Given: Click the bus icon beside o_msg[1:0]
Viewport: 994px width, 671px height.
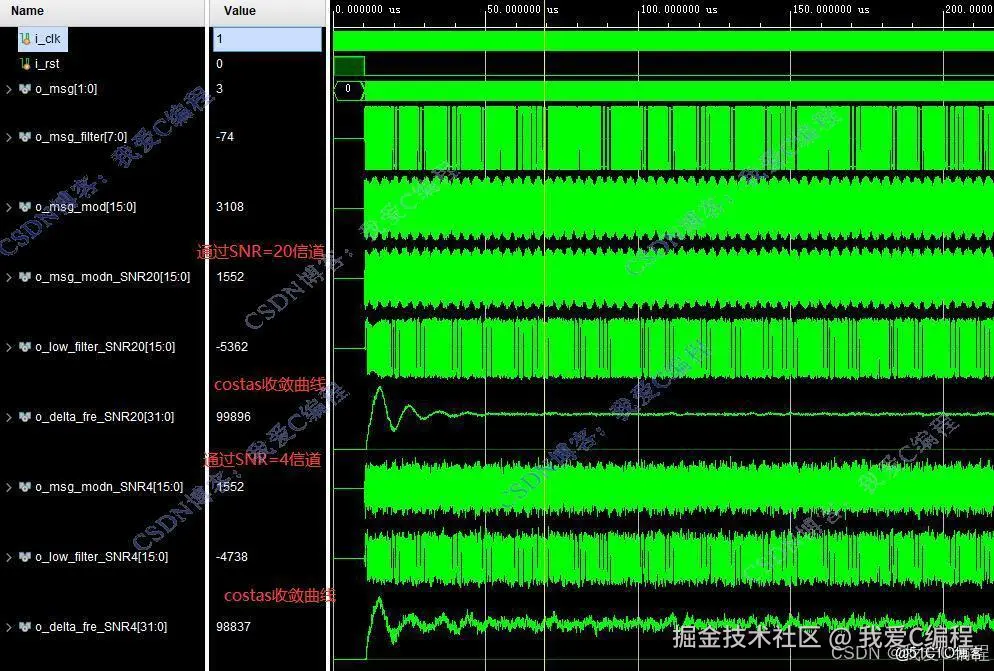Looking at the screenshot, I should click(x=25, y=88).
